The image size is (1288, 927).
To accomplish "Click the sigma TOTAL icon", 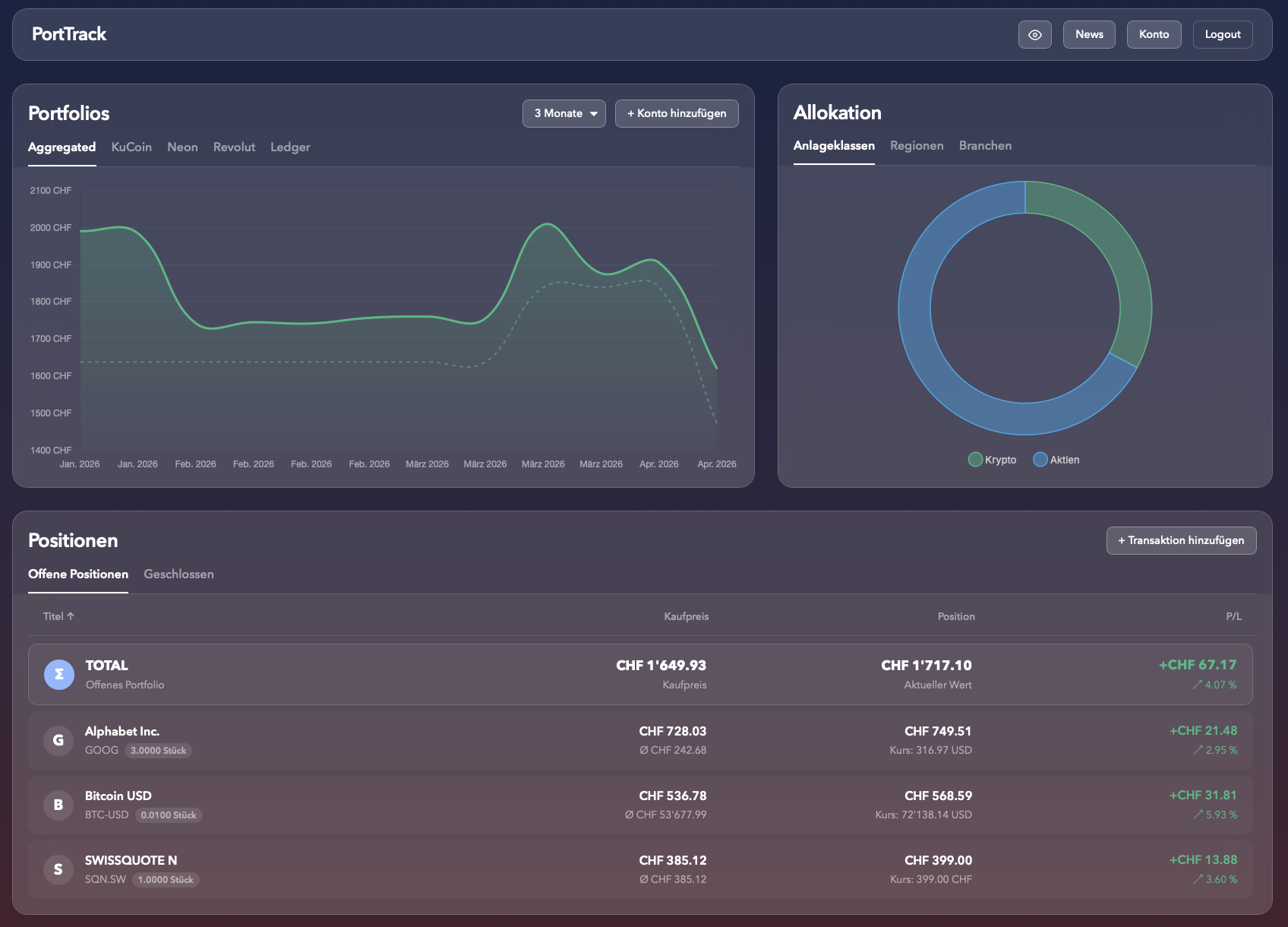I will [59, 675].
